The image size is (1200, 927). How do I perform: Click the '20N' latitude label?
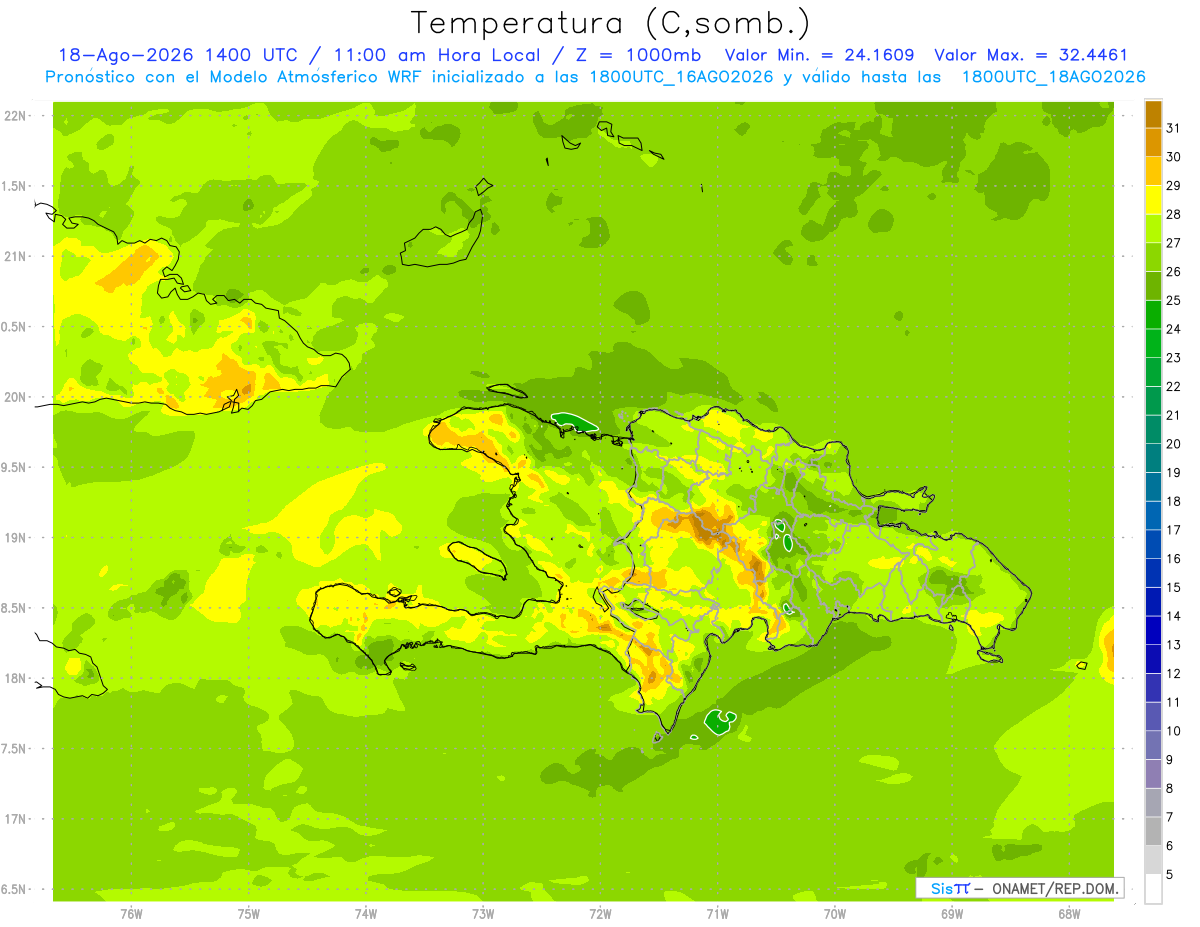[x=14, y=397]
